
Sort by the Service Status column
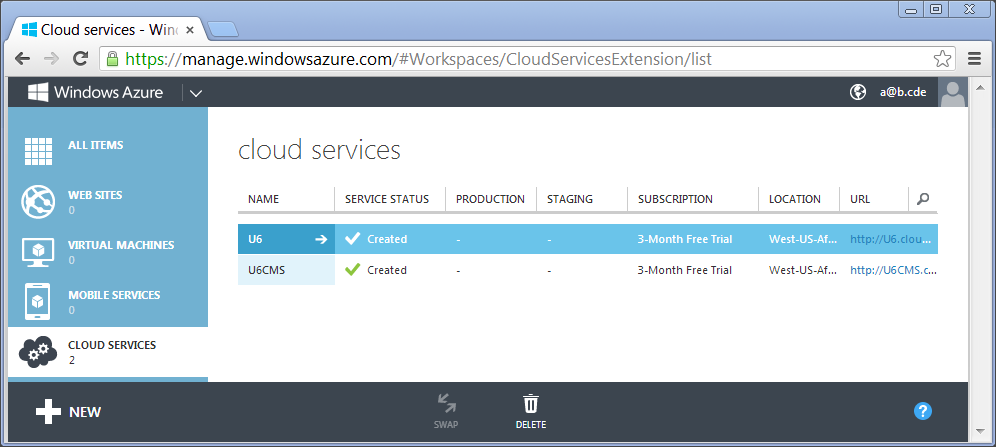[x=386, y=199]
